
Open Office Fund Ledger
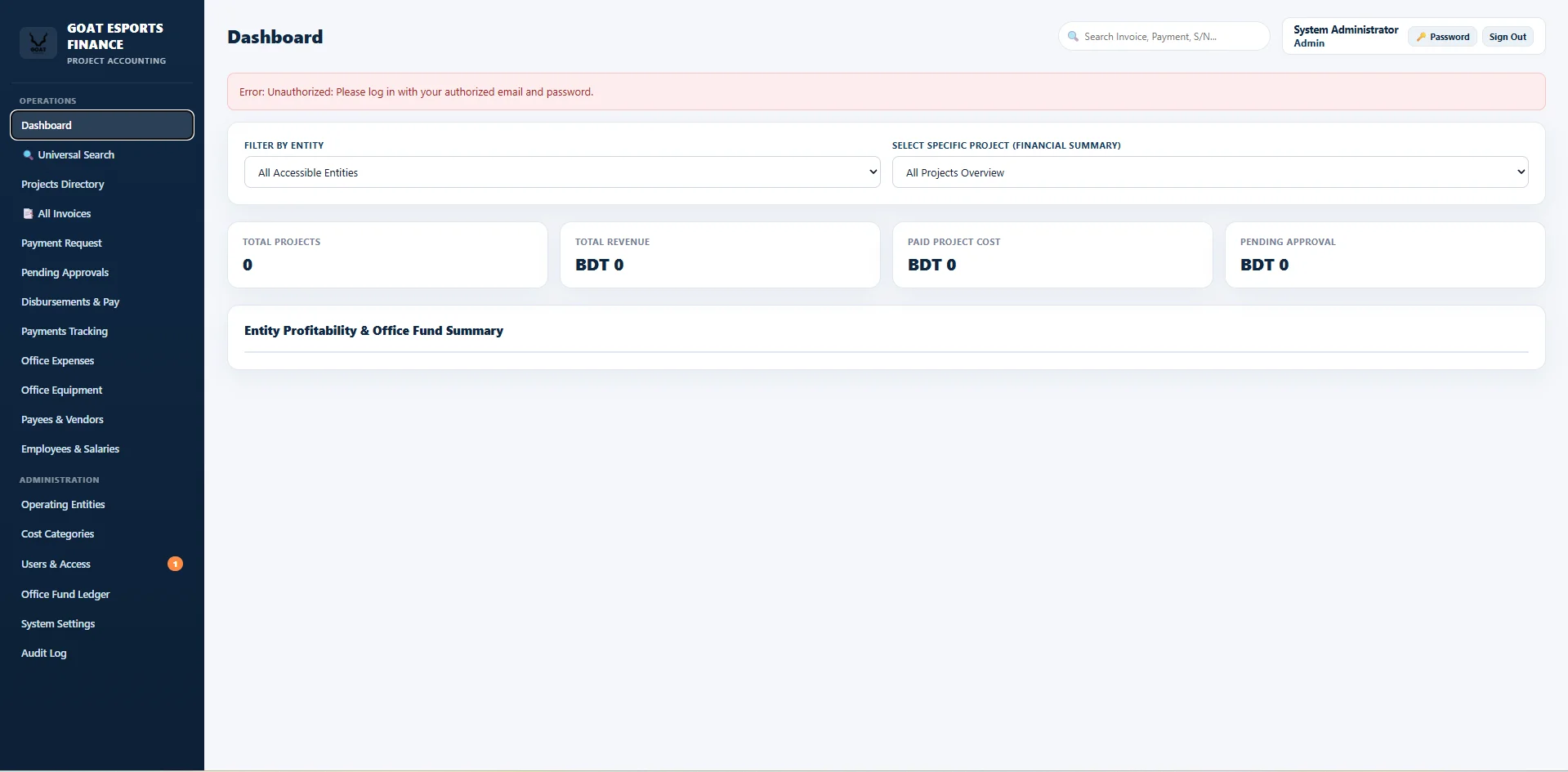click(102, 594)
